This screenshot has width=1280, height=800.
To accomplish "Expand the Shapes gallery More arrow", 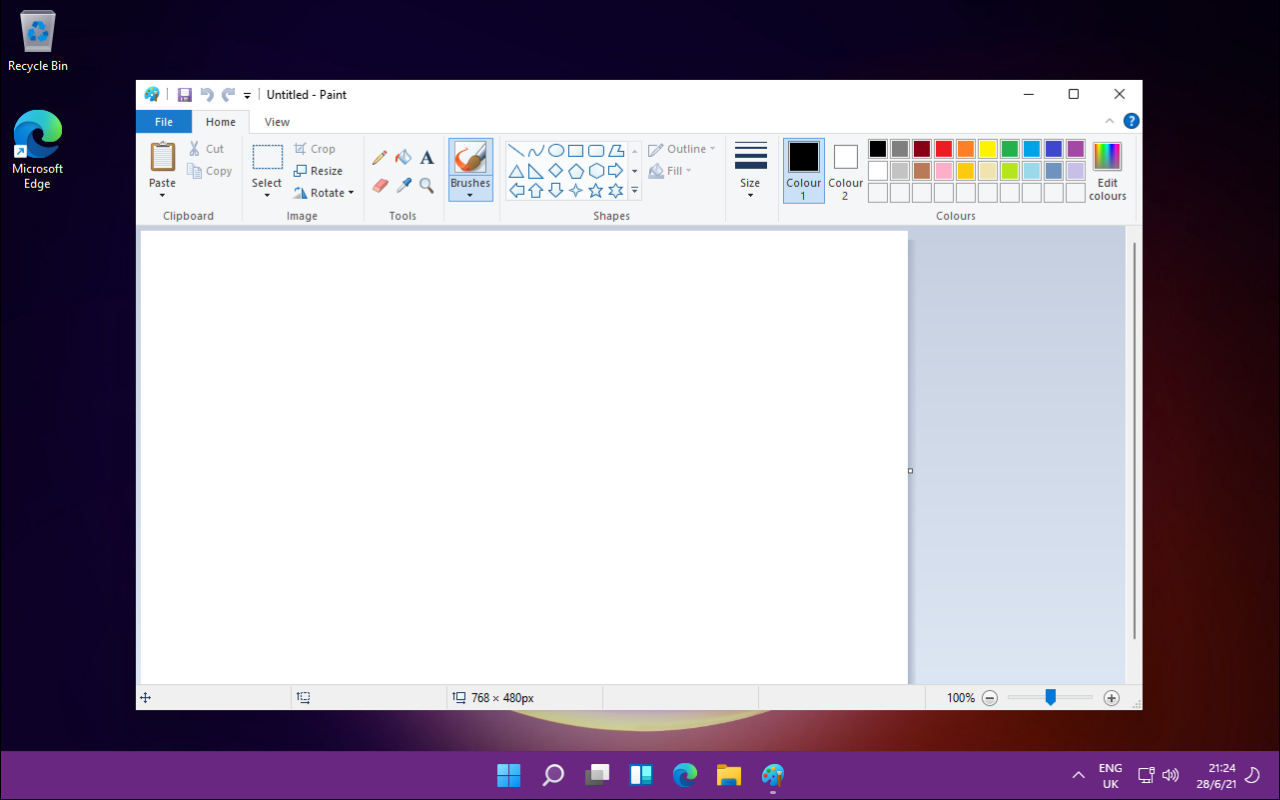I will pyautogui.click(x=634, y=190).
